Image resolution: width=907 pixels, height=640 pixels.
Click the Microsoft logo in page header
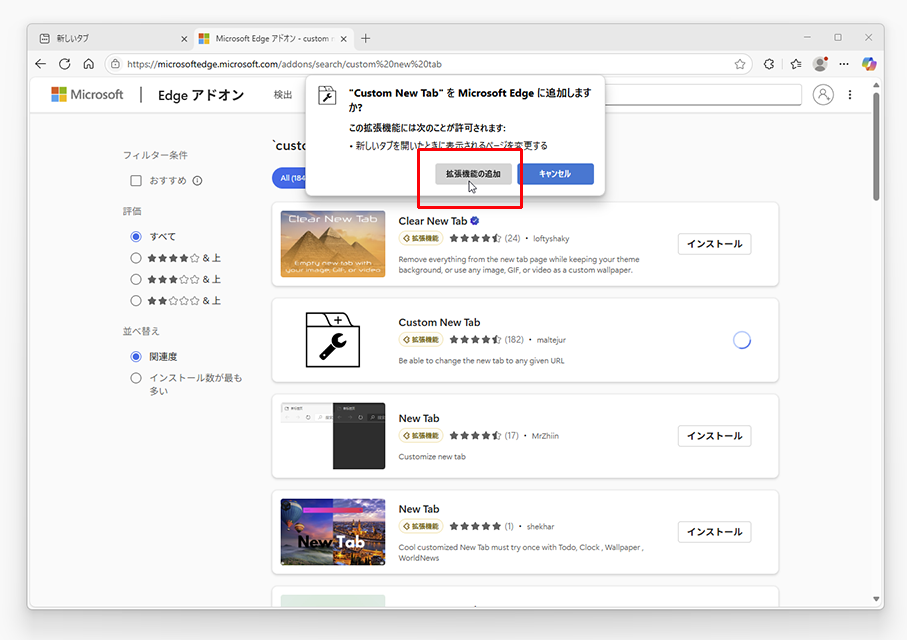coord(87,94)
